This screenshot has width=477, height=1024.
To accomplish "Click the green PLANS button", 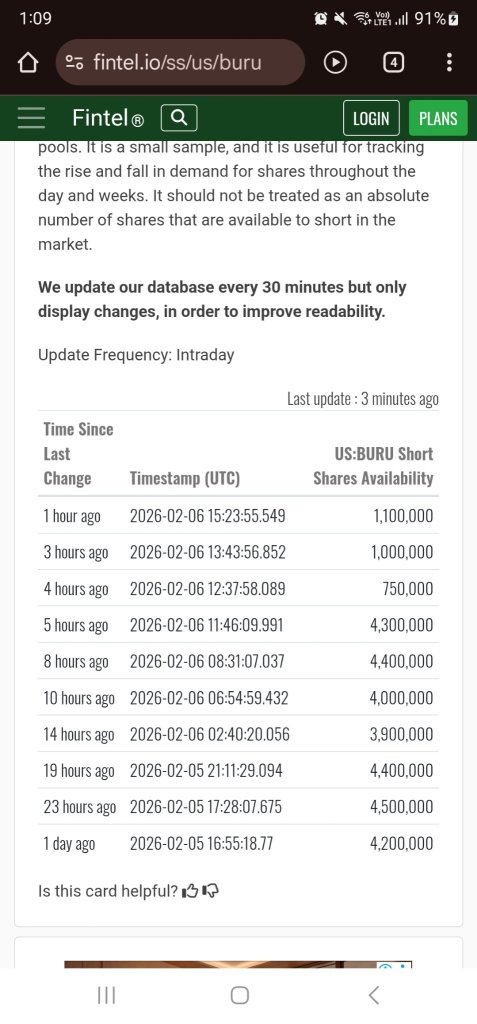I will coord(438,118).
